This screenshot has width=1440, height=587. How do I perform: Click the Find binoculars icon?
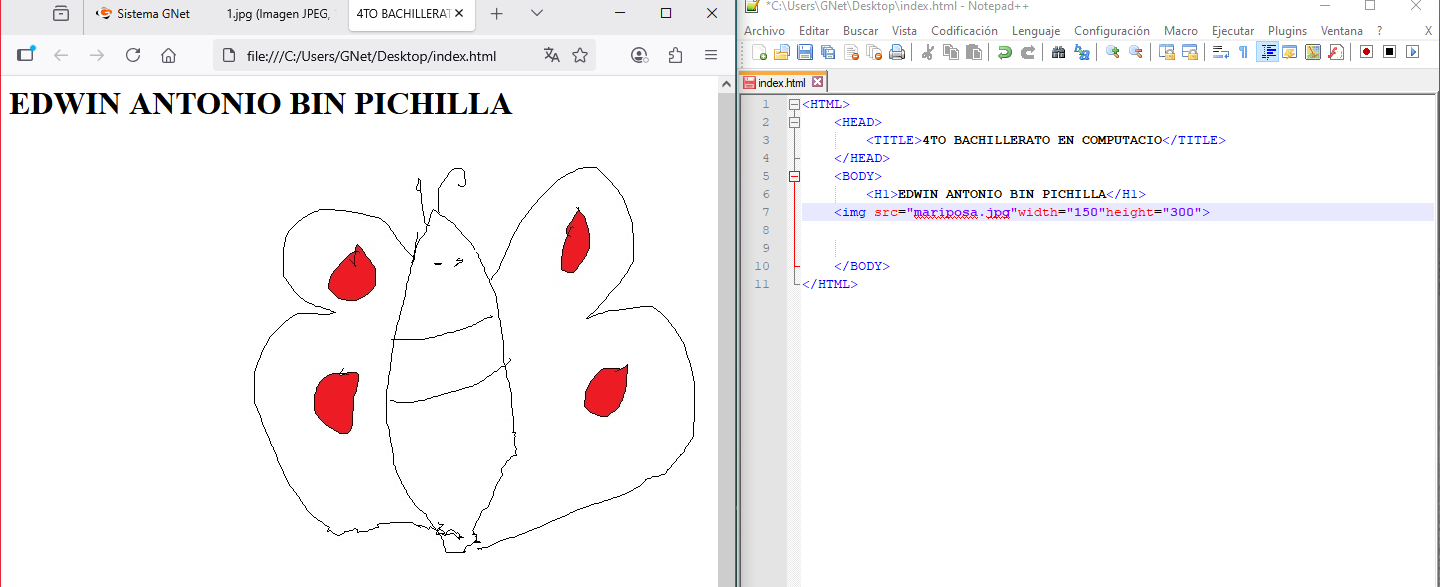(x=1058, y=52)
